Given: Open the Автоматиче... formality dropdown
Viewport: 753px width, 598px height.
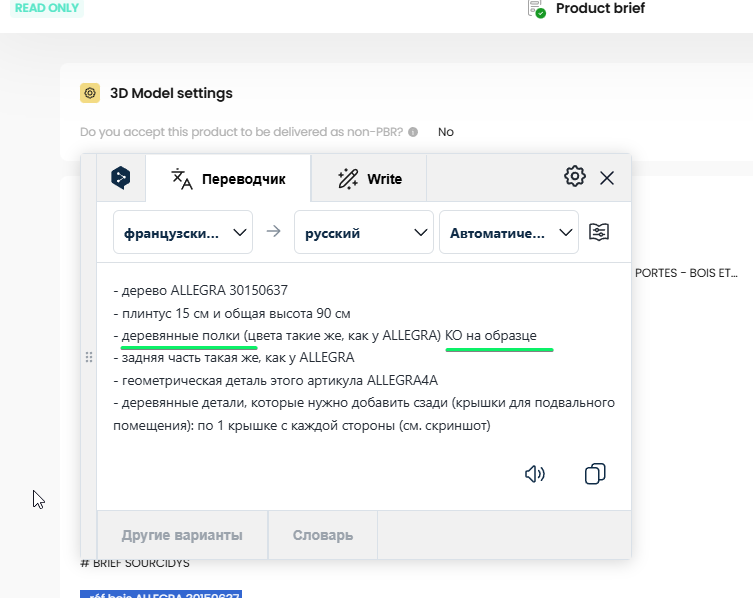Looking at the screenshot, I should point(509,232).
